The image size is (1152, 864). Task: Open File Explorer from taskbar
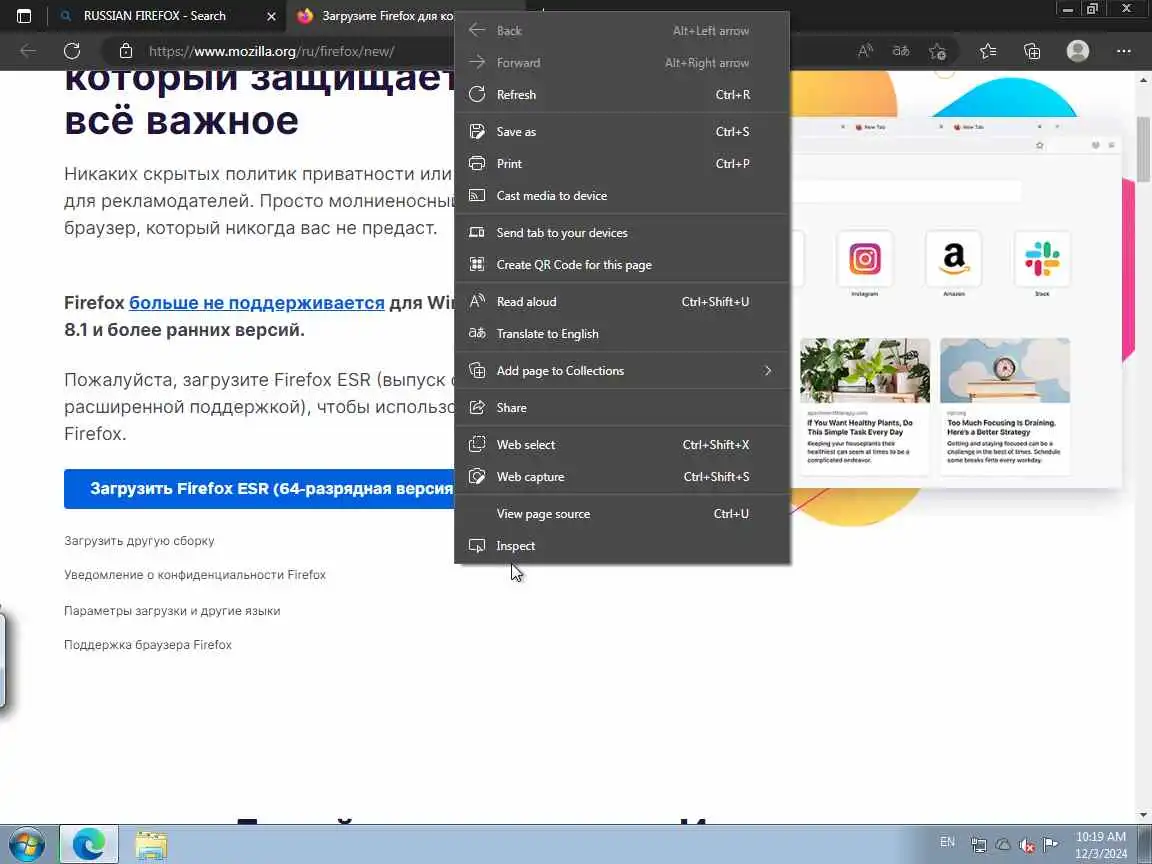151,845
